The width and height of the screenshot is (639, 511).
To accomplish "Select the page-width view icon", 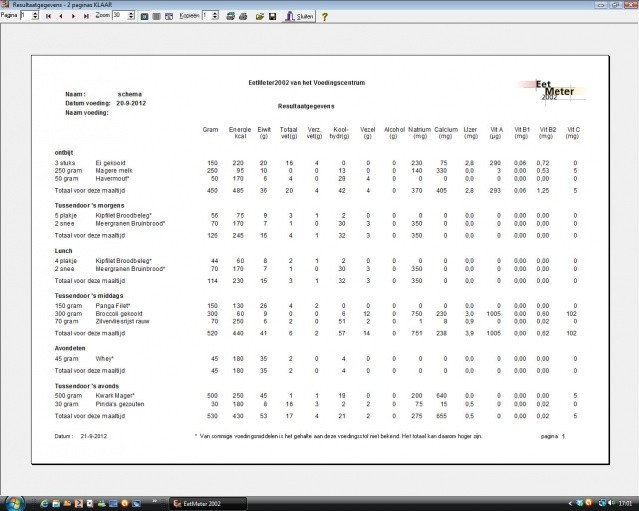I will click(x=156, y=16).
